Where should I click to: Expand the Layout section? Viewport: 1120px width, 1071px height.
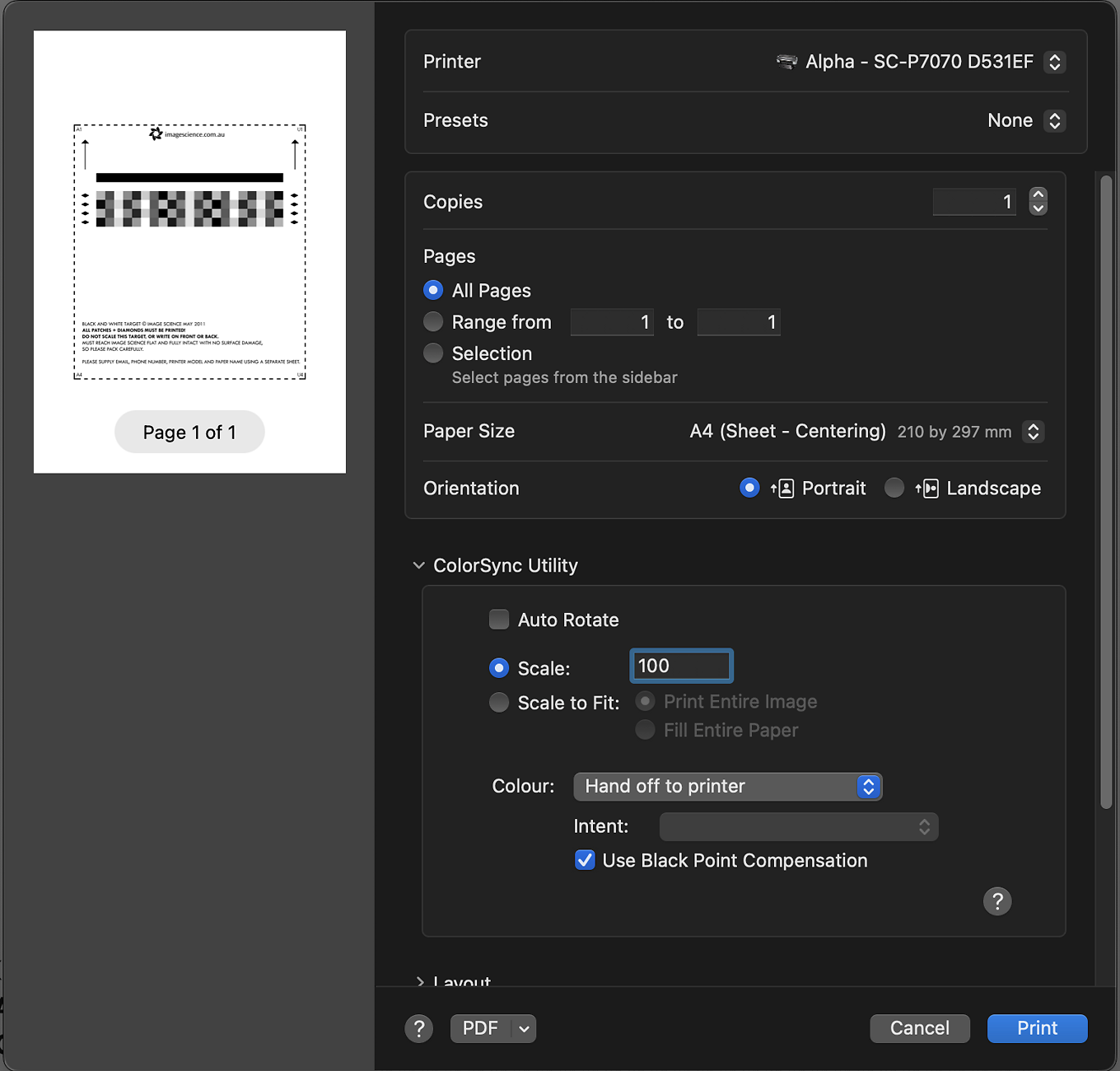[x=421, y=981]
